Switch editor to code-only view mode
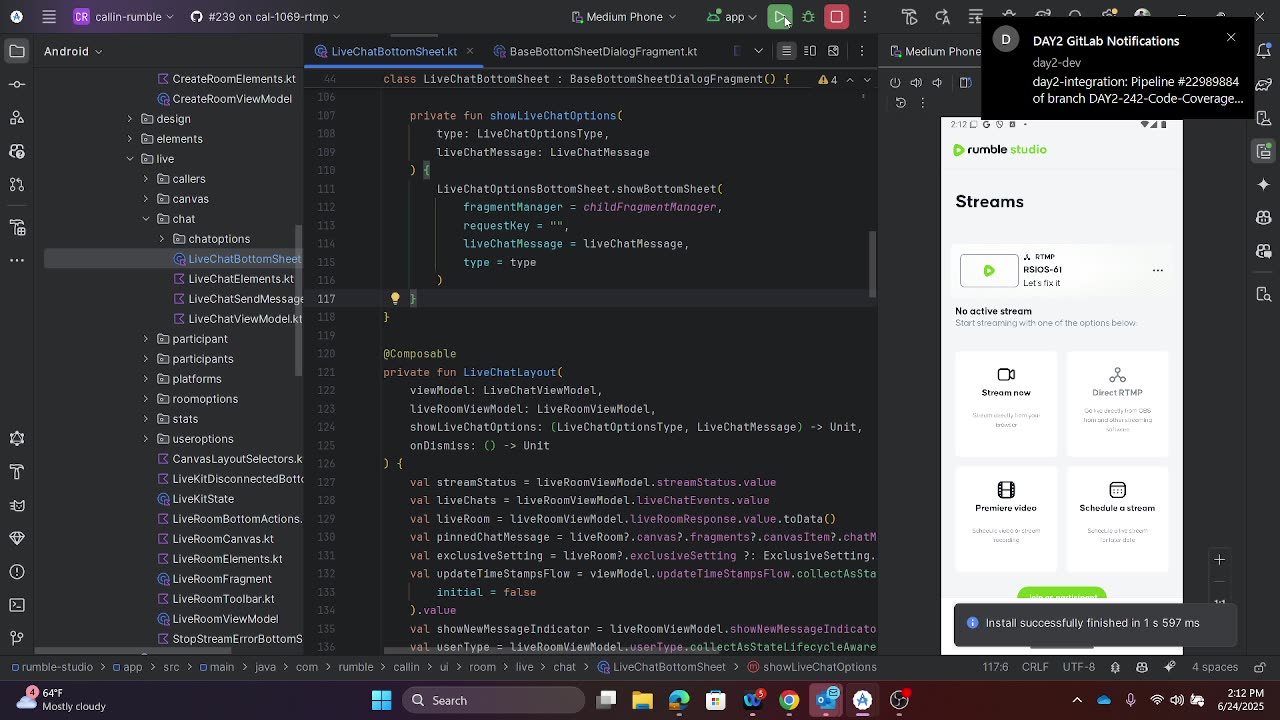This screenshot has height=720, width=1280. [x=787, y=51]
